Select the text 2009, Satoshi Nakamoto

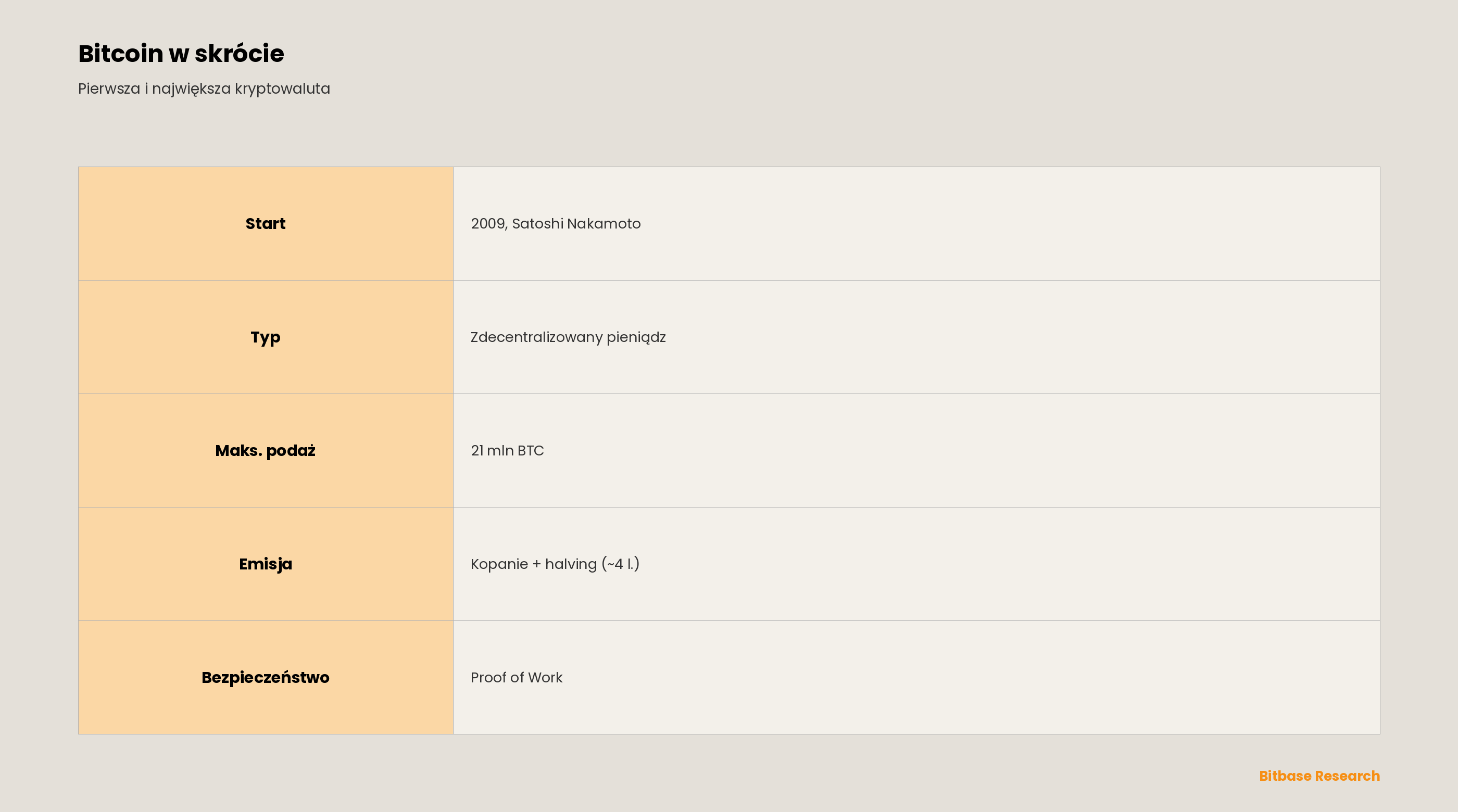[556, 223]
